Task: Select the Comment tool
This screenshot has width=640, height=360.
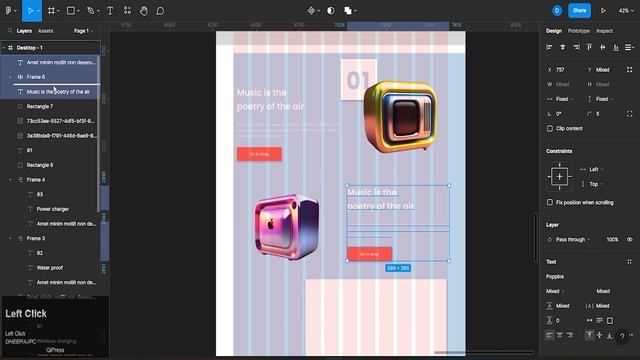Action: [x=160, y=11]
